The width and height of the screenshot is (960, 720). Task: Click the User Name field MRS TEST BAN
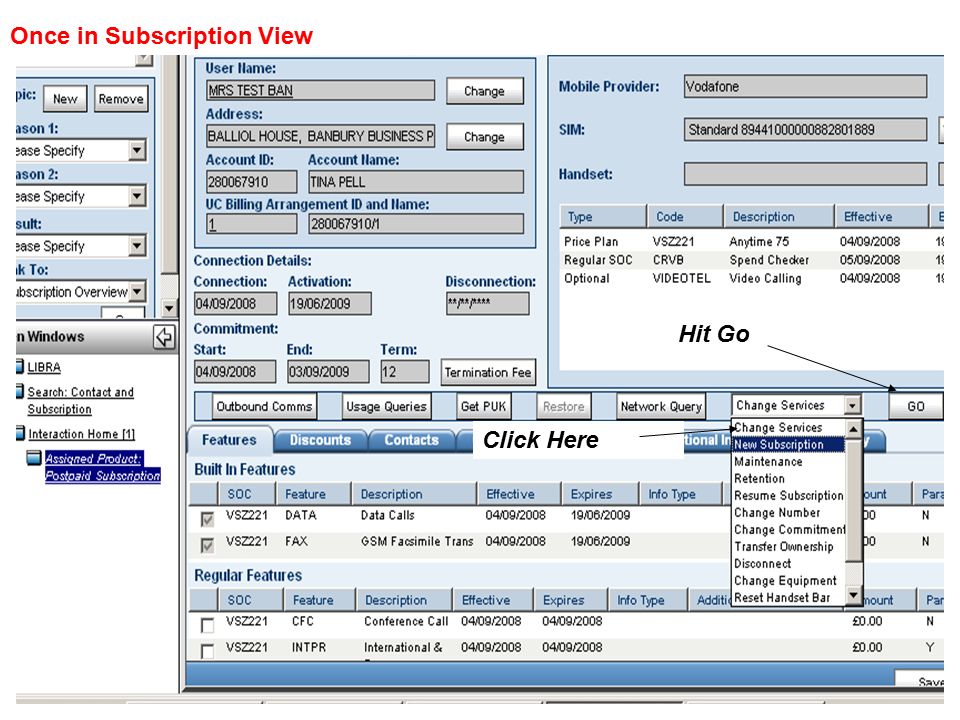click(320, 91)
